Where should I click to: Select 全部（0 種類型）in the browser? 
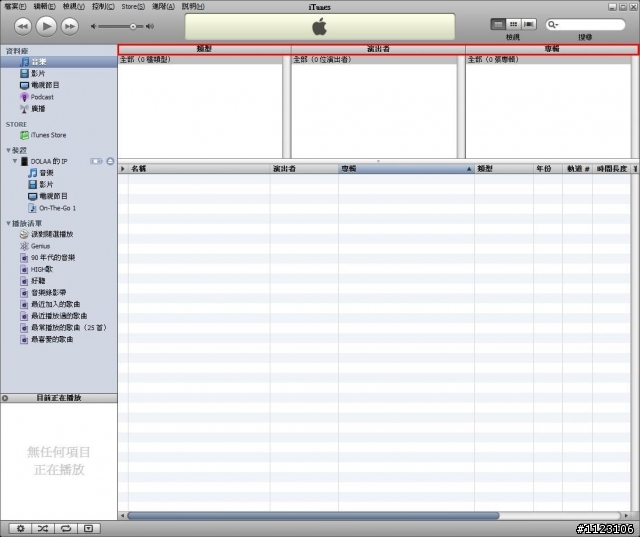[200, 60]
